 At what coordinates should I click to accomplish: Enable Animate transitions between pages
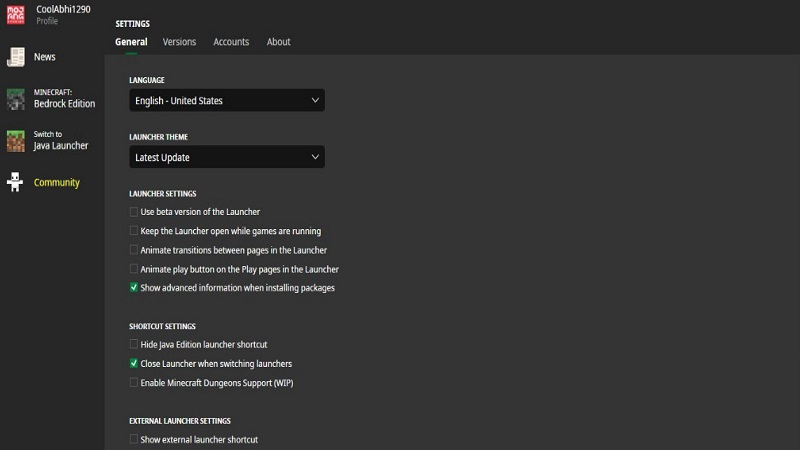click(x=134, y=250)
